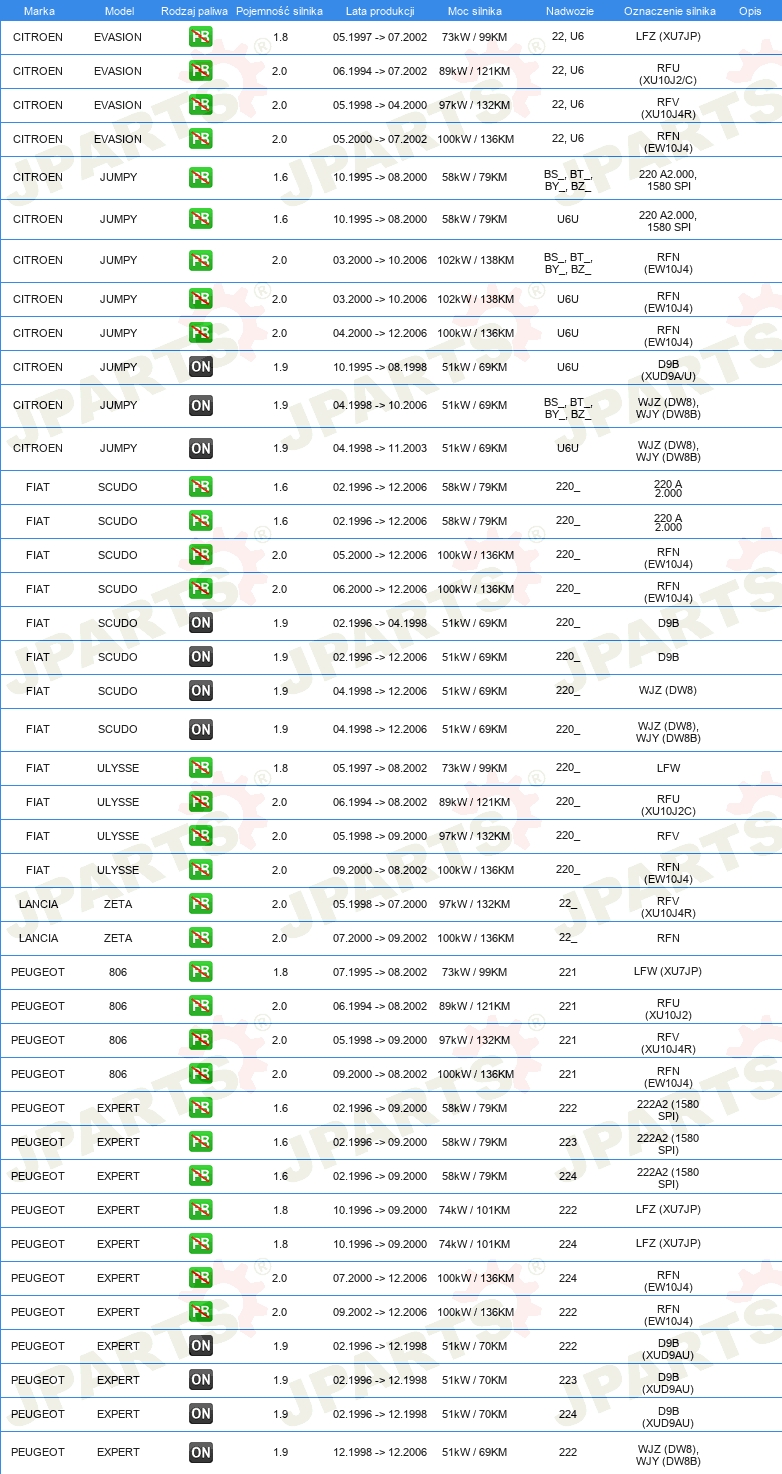Click the date '05.2000 -> 07.2002'
This screenshot has height=1474, width=782.
point(380,139)
